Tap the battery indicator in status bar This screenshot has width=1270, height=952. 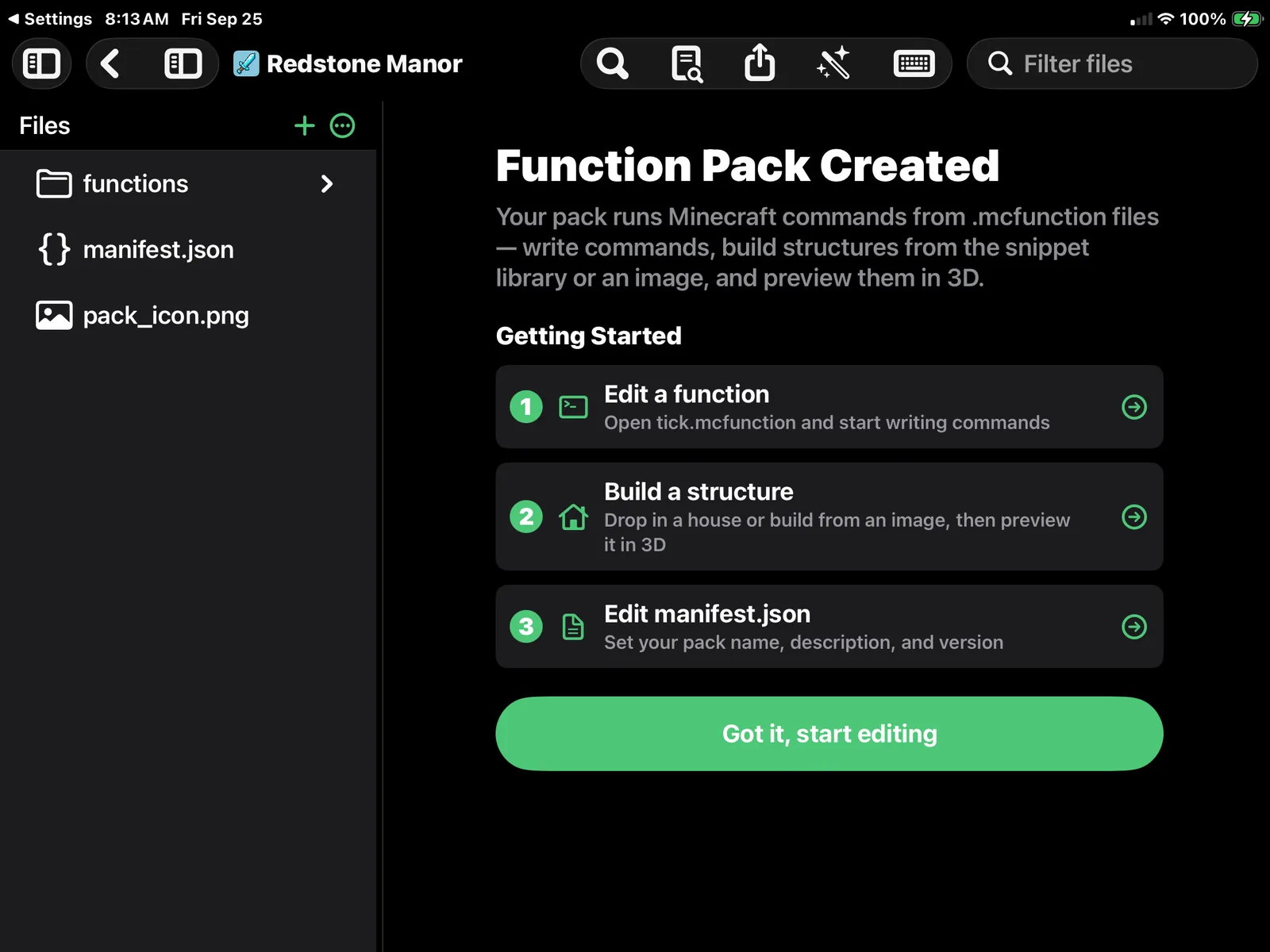tap(1247, 19)
